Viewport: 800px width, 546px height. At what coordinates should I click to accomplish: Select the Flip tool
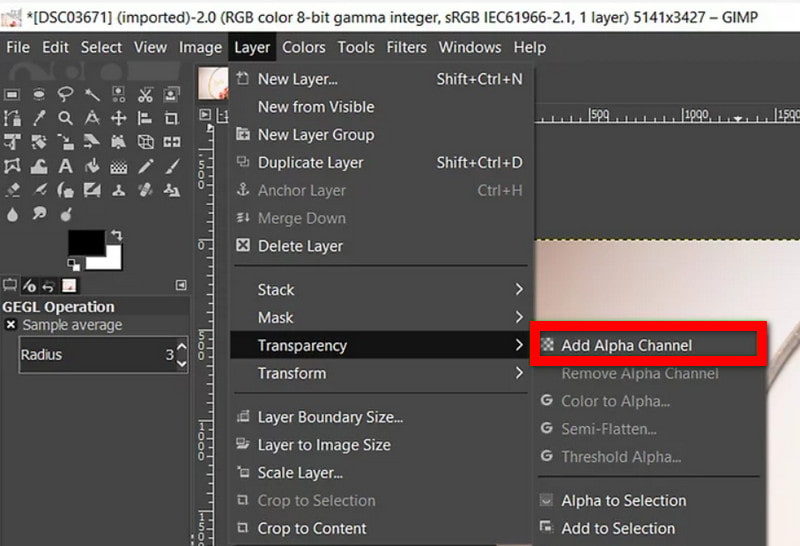coord(171,142)
